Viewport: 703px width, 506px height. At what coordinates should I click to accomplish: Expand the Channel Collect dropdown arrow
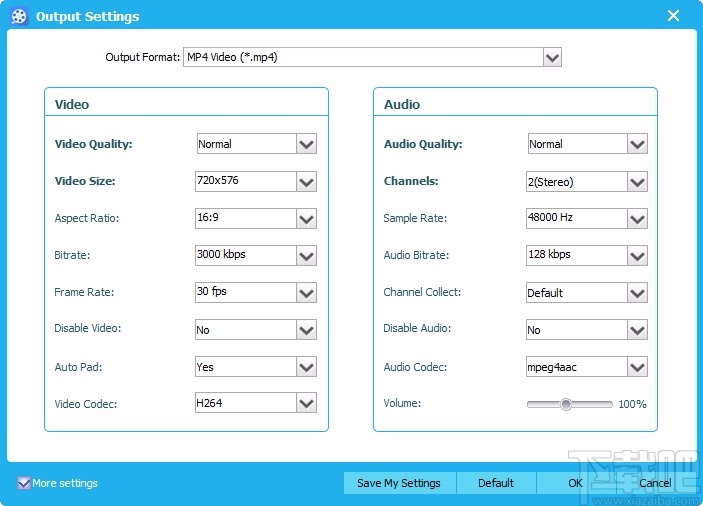[x=638, y=293]
